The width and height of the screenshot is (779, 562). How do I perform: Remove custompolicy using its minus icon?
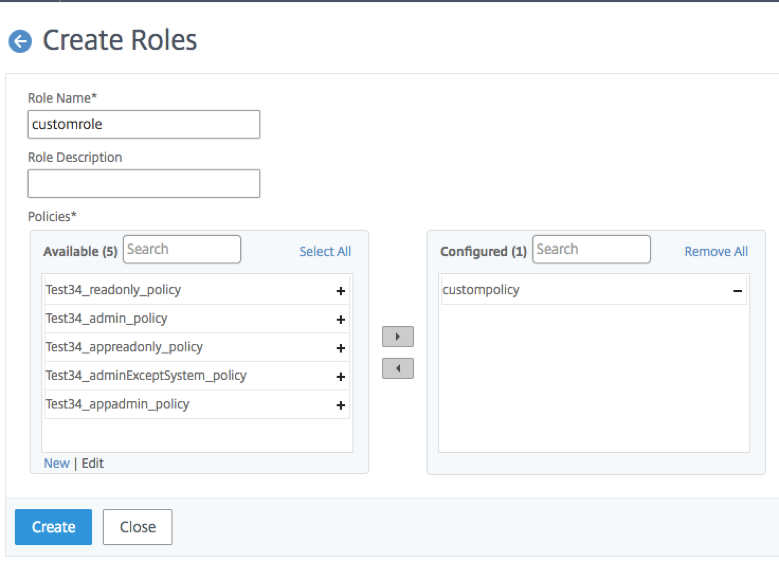pos(737,291)
